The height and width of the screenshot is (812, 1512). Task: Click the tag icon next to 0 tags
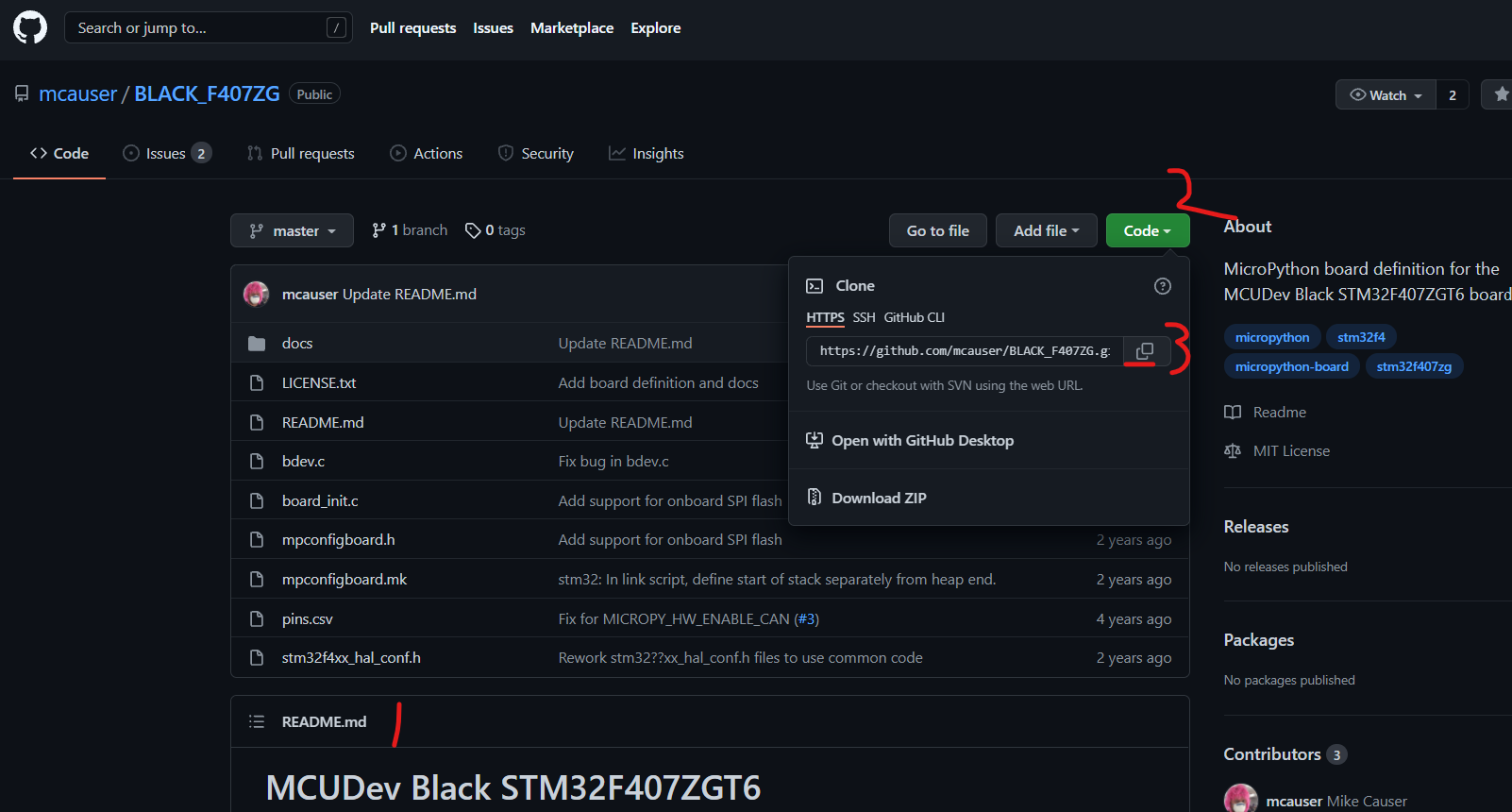tap(473, 230)
